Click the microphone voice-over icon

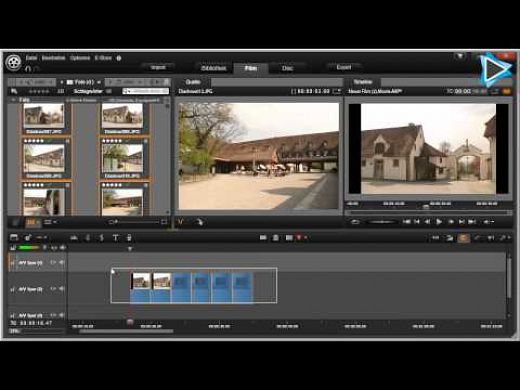[x=129, y=238]
